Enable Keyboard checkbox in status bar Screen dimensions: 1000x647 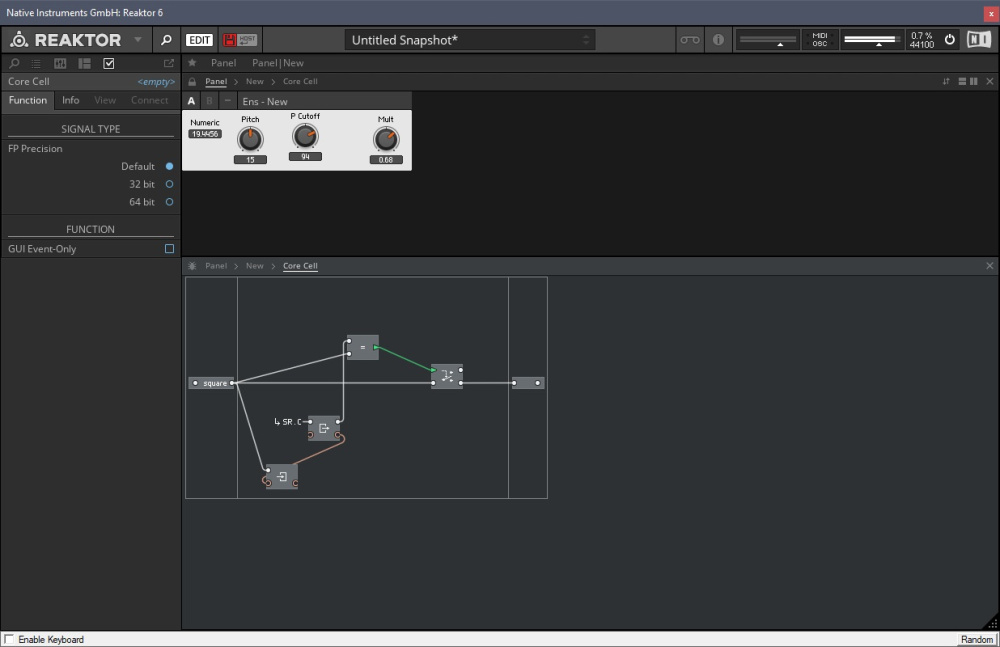click(9, 639)
